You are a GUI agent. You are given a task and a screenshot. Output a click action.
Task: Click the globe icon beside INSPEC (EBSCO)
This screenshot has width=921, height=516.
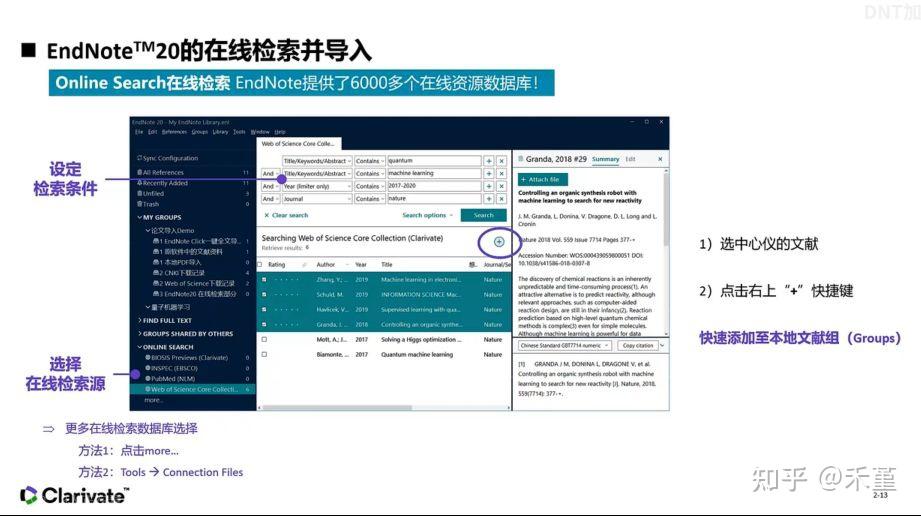point(148,368)
